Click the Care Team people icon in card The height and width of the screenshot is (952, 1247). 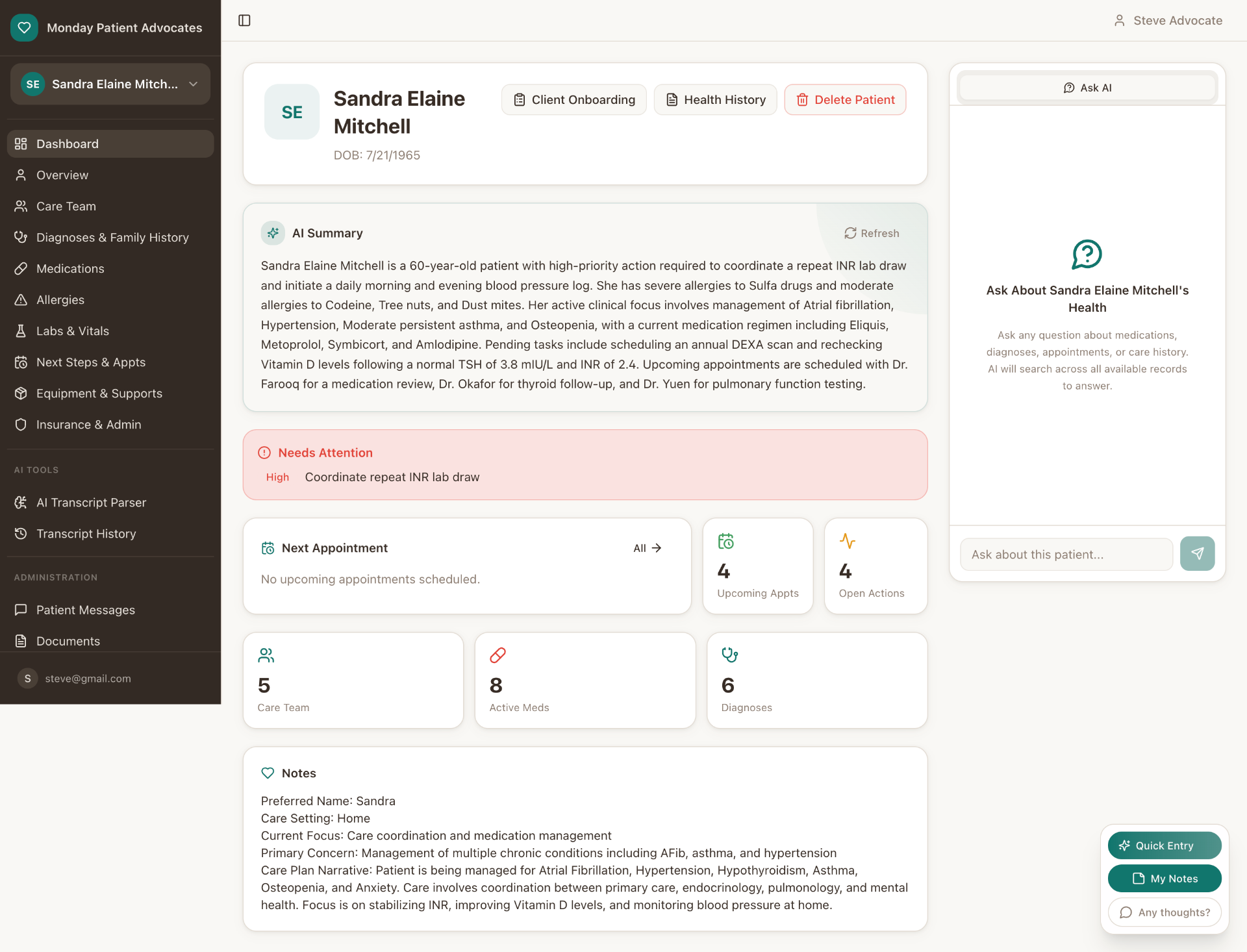click(x=266, y=655)
